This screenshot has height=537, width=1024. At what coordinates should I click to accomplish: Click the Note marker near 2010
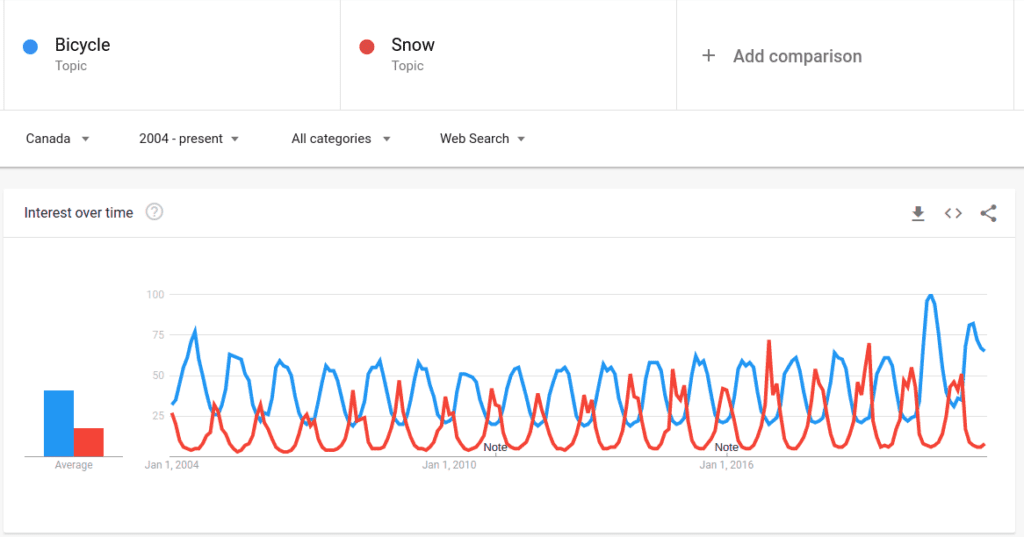[495, 447]
